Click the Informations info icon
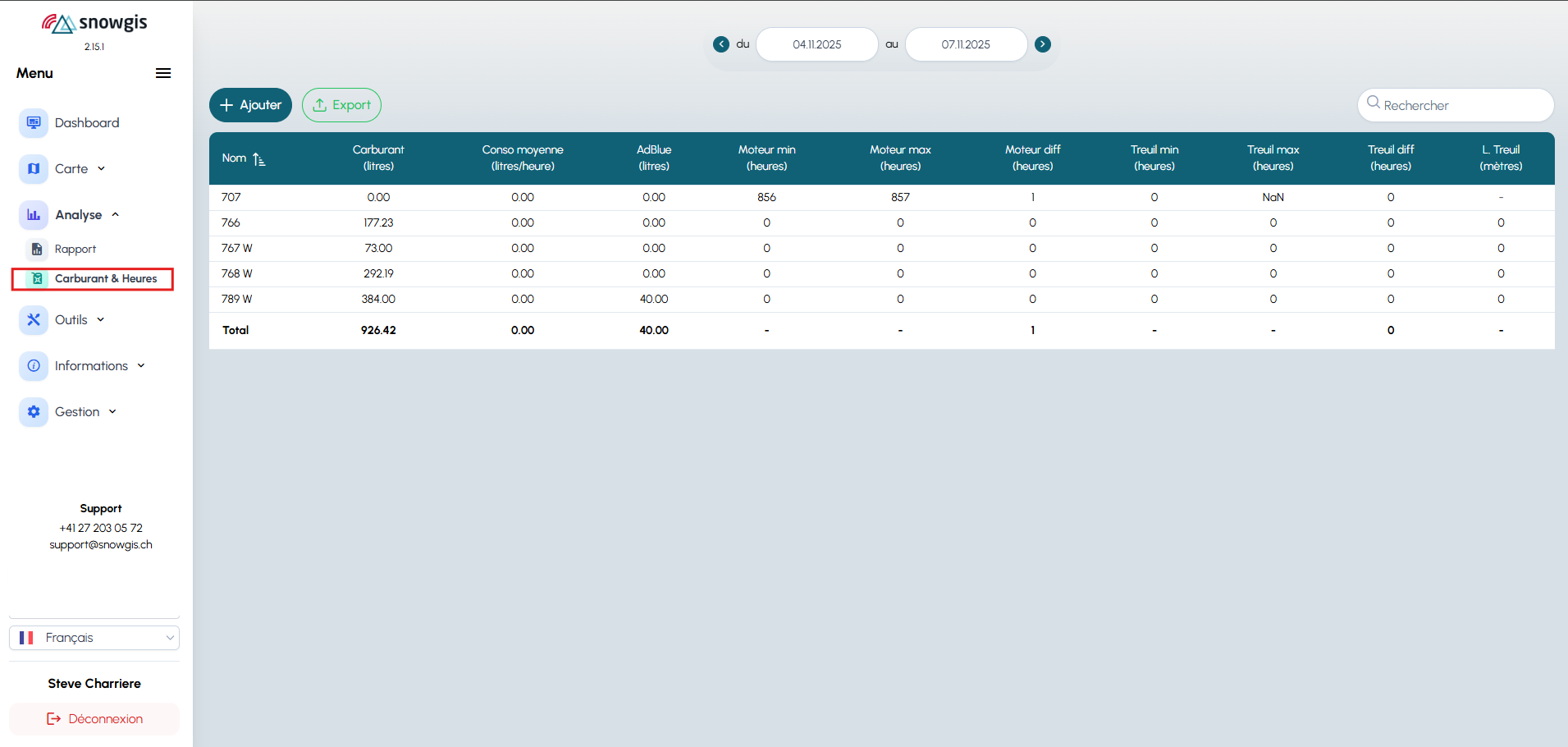Viewport: 1568px width, 747px height. pos(34,366)
